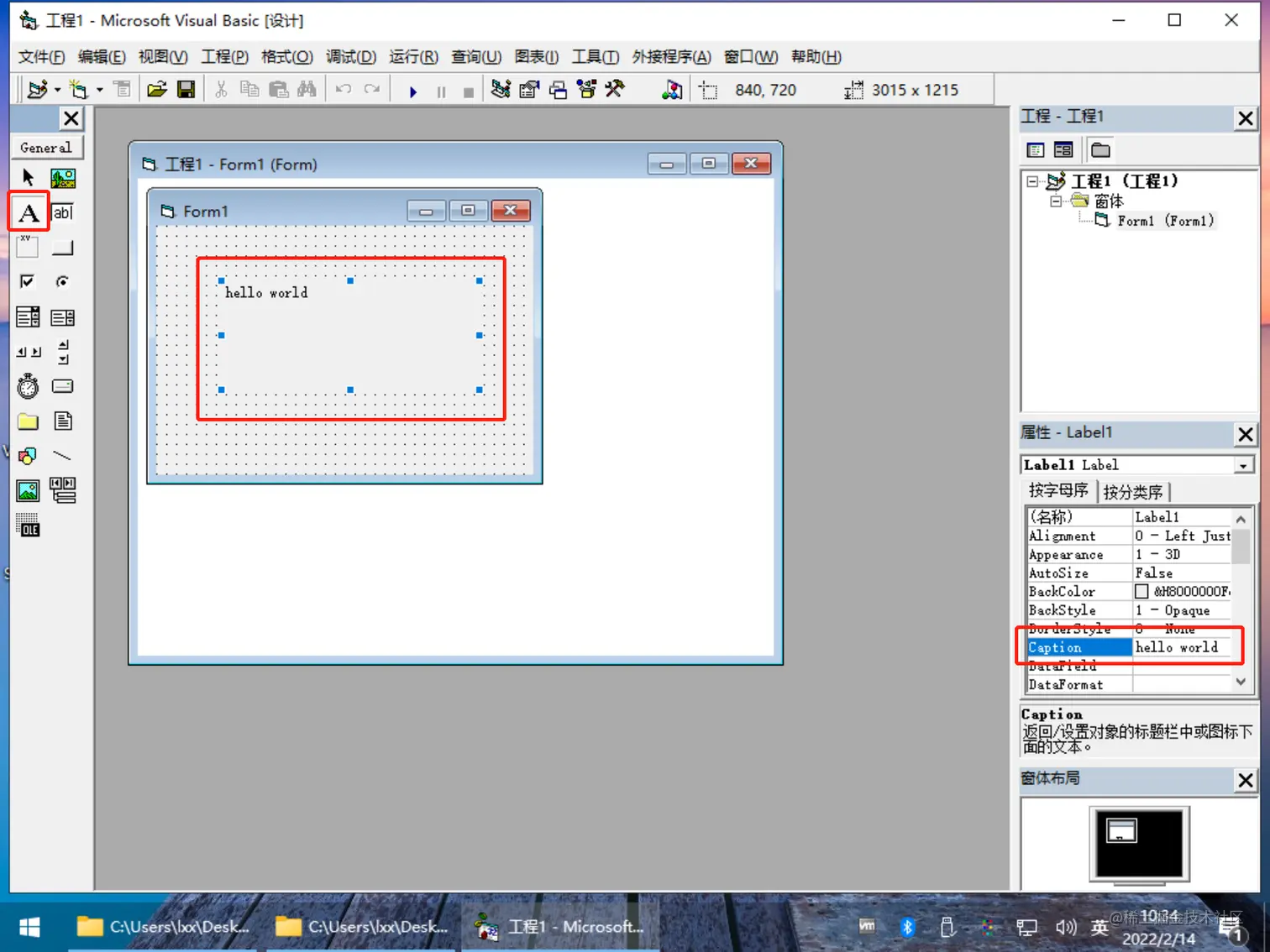Select the FileListBox tool
The image size is (1270, 952).
[63, 421]
